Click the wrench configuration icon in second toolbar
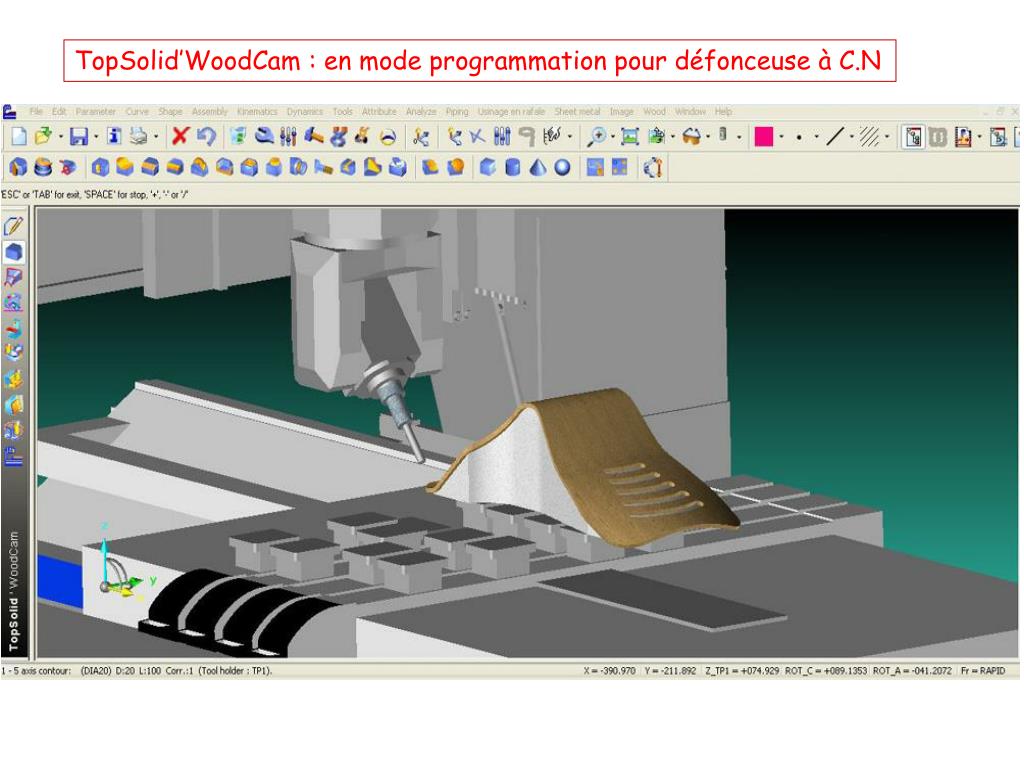This screenshot has height=768, width=1024. [x=653, y=168]
